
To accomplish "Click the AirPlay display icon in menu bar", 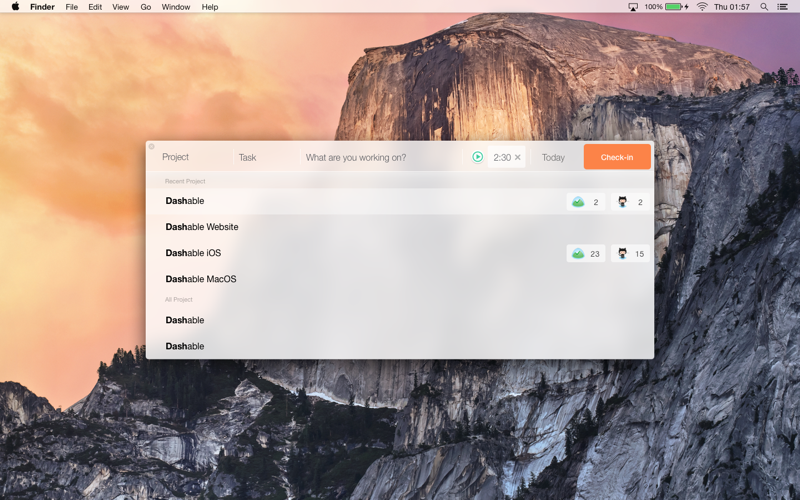I will pyautogui.click(x=633, y=7).
